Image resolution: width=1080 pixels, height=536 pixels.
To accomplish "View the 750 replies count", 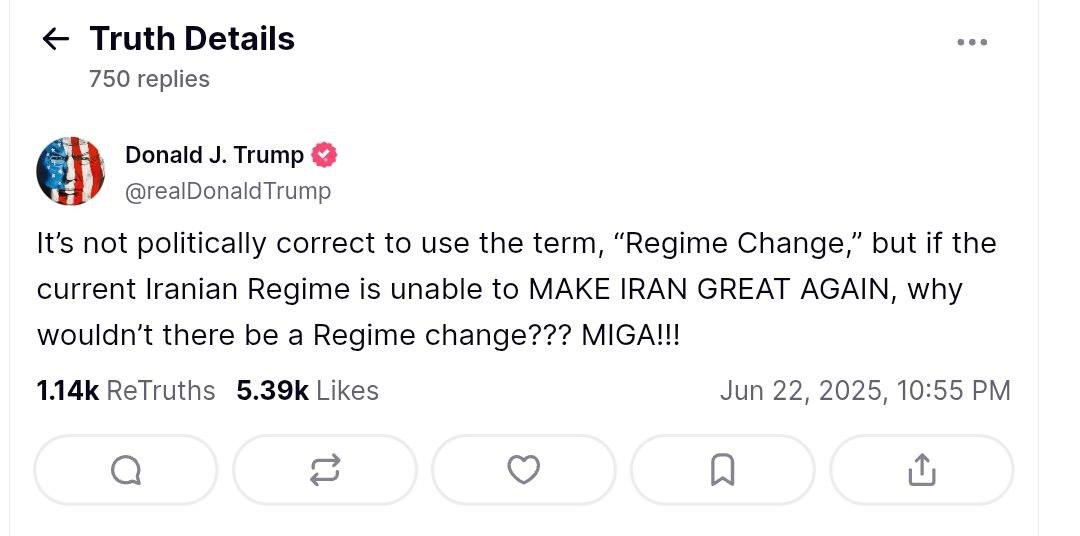I will pos(149,79).
